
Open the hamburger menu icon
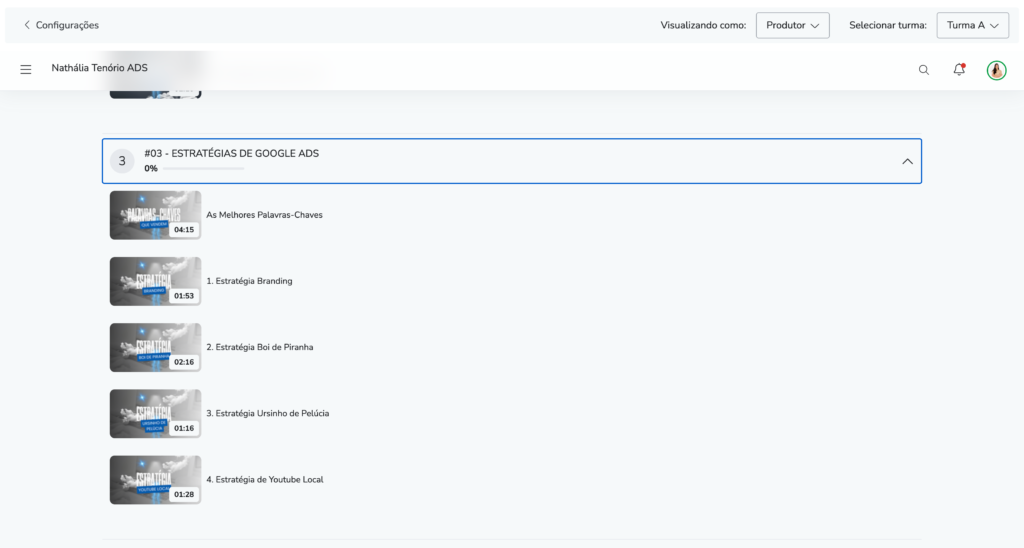tap(26, 69)
